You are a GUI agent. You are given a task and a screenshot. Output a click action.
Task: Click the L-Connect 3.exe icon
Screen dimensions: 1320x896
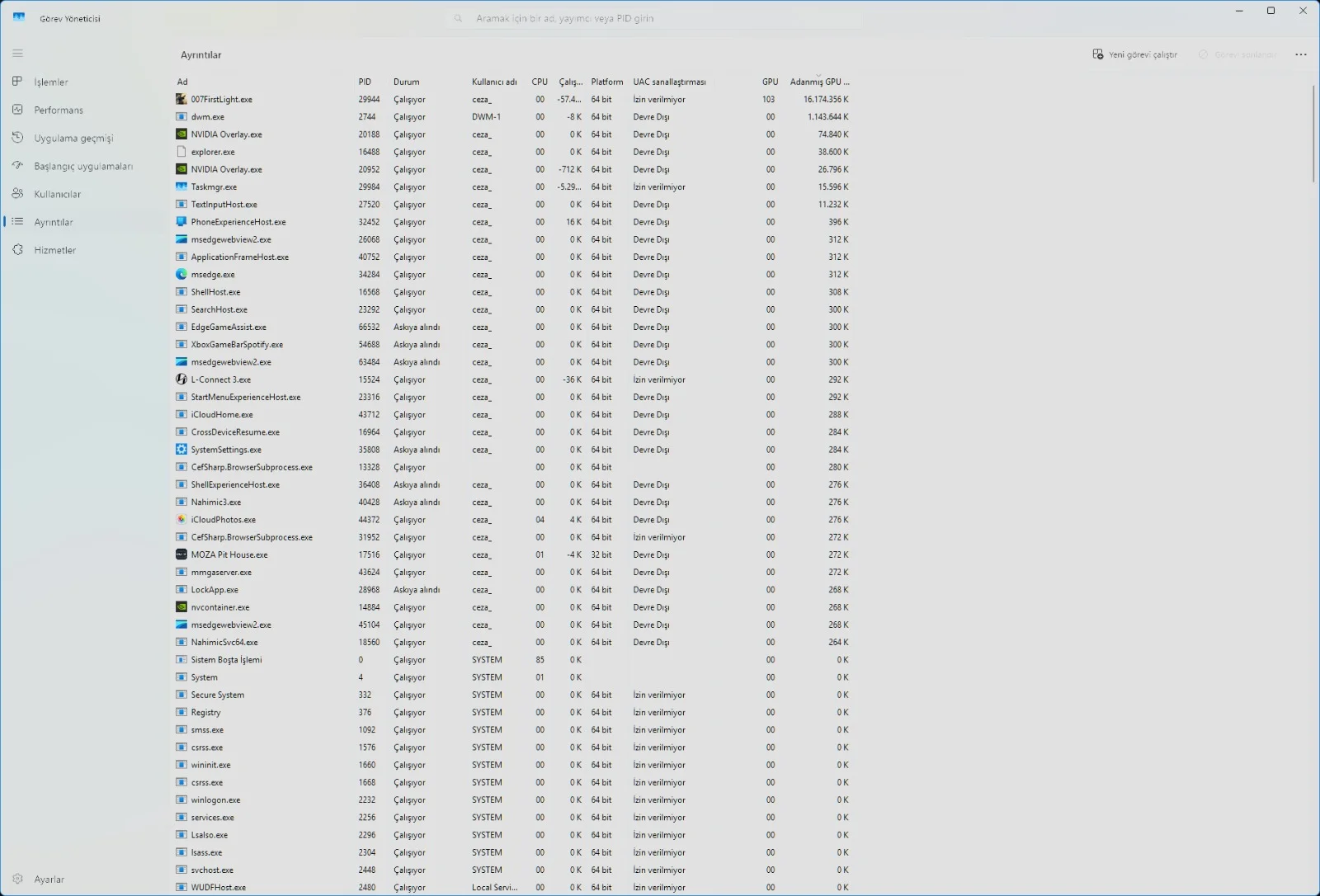pos(181,380)
